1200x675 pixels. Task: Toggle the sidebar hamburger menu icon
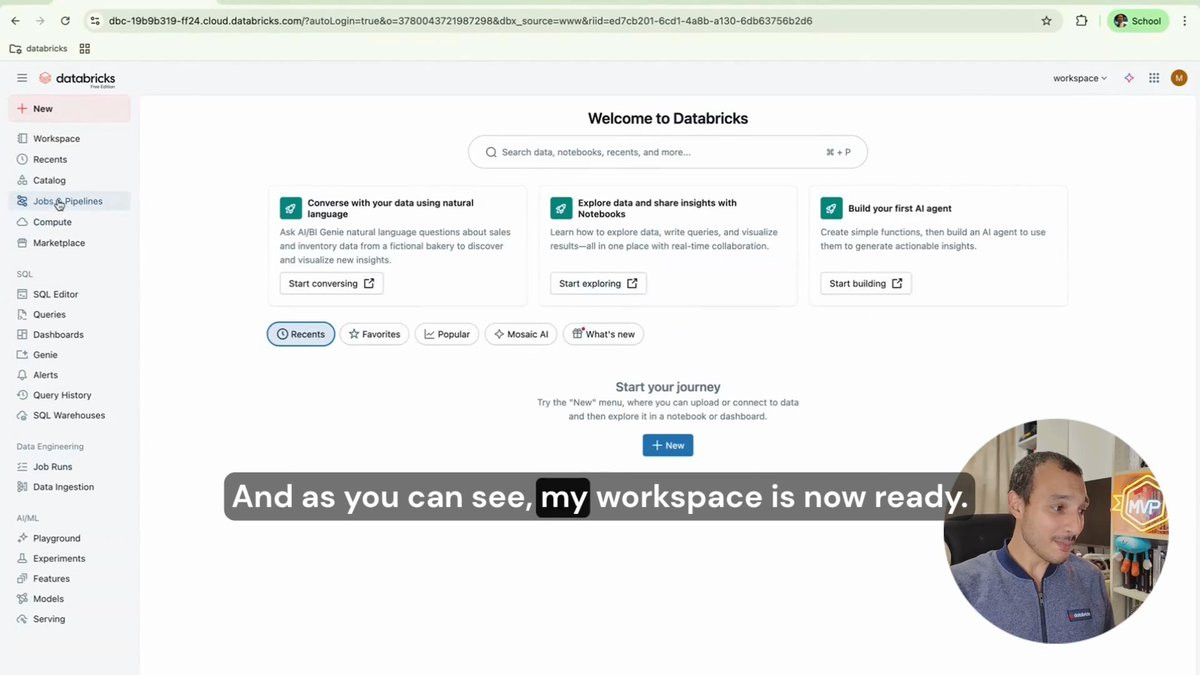click(x=22, y=78)
